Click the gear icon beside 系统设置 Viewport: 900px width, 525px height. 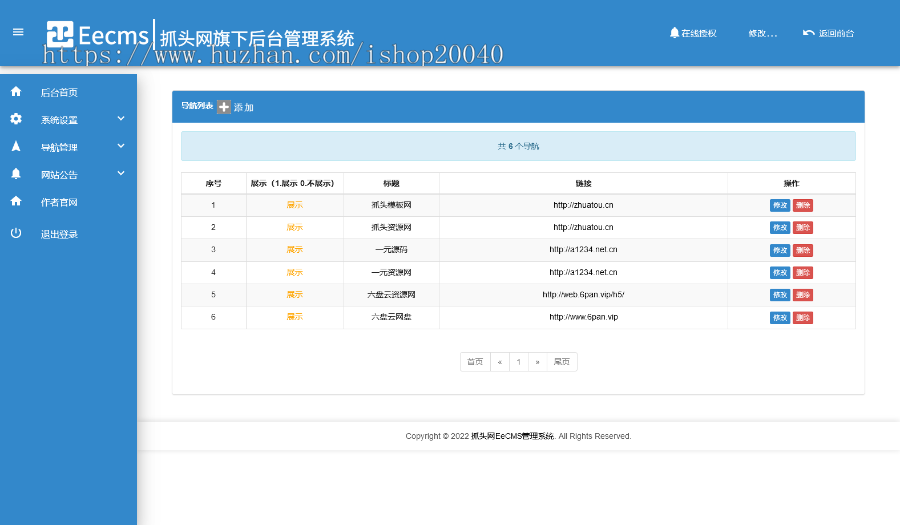16,119
